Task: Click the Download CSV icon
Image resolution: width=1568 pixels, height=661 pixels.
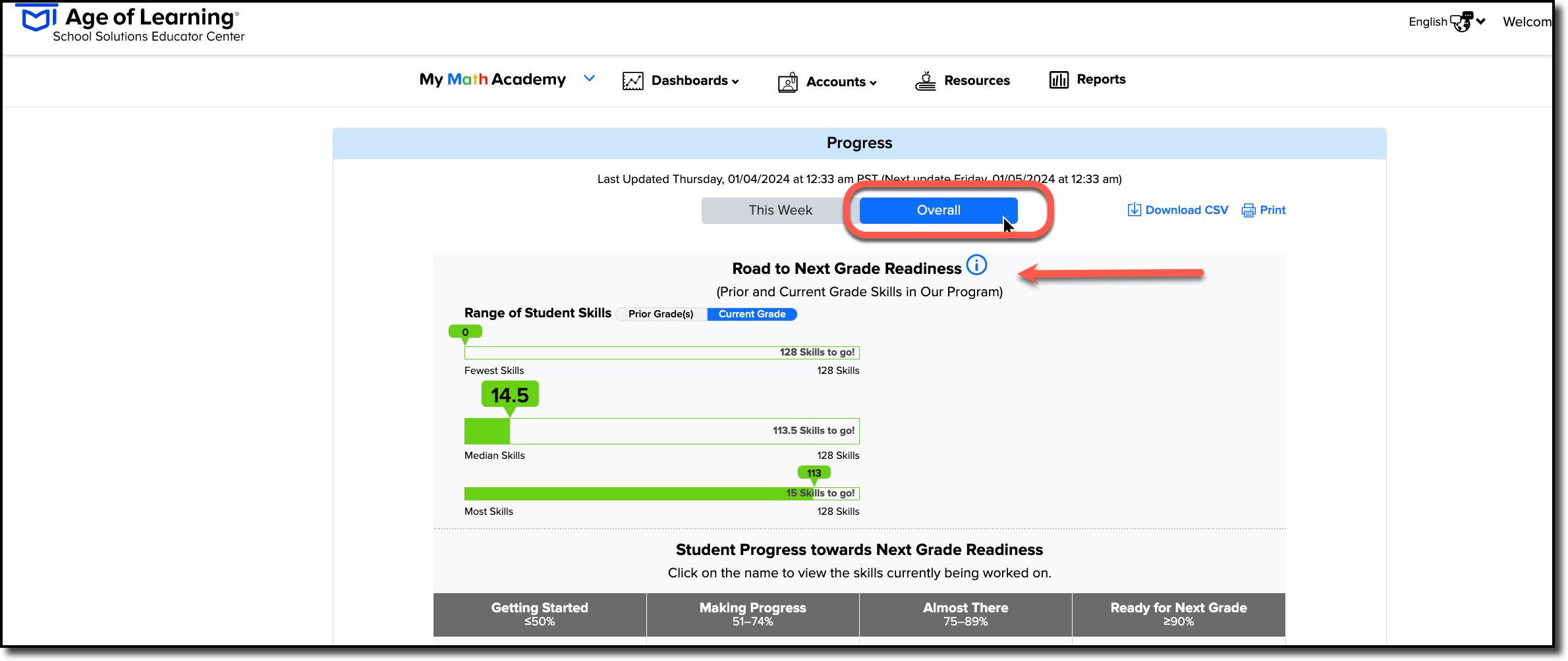Action: click(1134, 210)
